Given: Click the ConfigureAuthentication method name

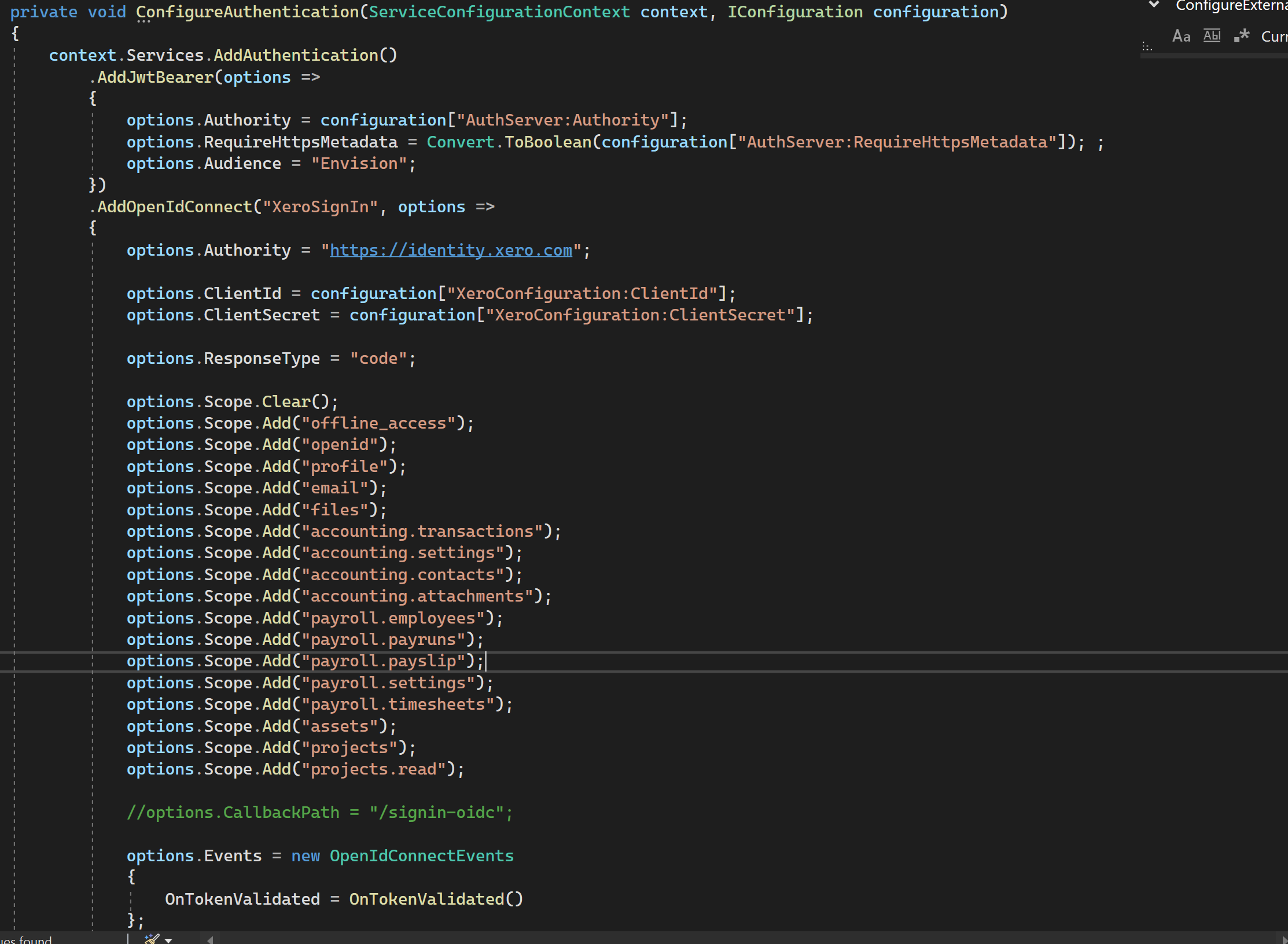Looking at the screenshot, I should [x=247, y=12].
